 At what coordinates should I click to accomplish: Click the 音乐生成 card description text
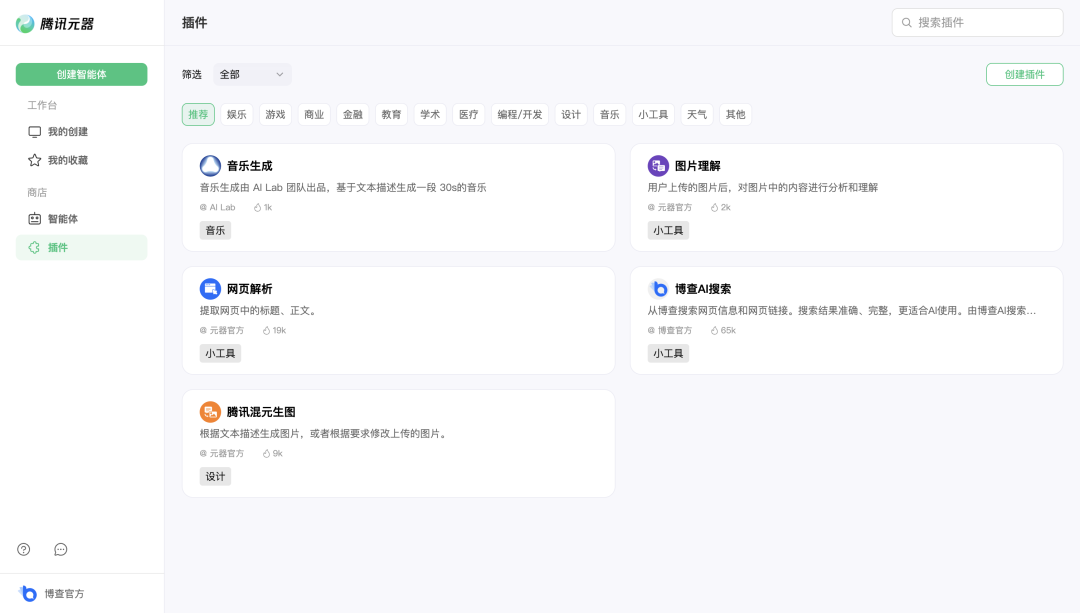click(343, 187)
